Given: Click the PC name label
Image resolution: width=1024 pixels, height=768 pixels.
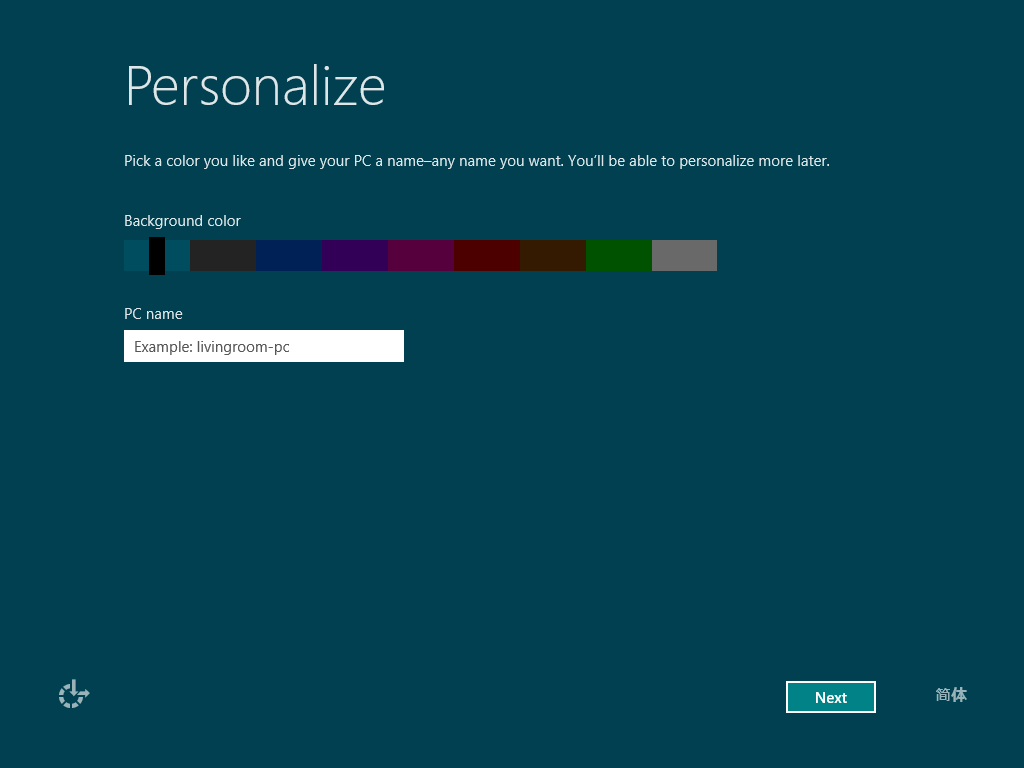Looking at the screenshot, I should click(153, 313).
